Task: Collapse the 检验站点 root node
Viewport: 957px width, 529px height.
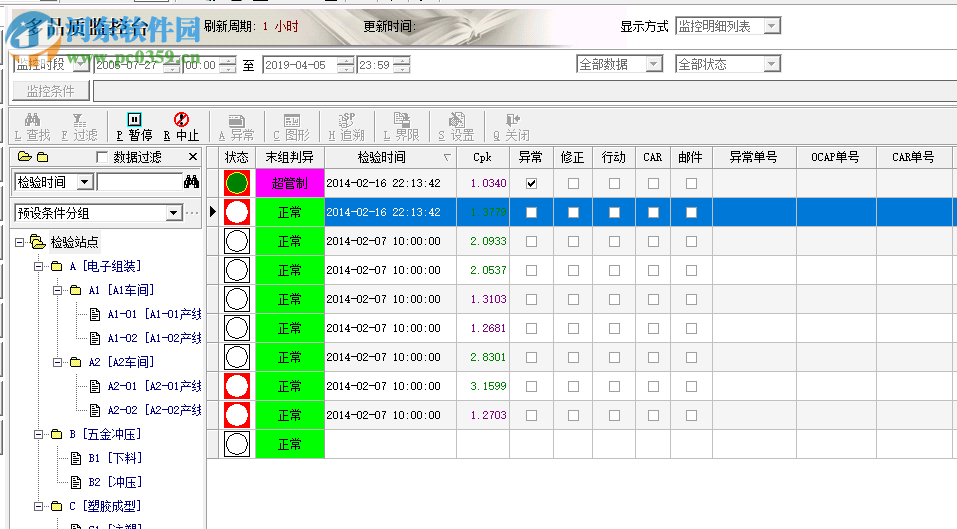Action: (20, 242)
